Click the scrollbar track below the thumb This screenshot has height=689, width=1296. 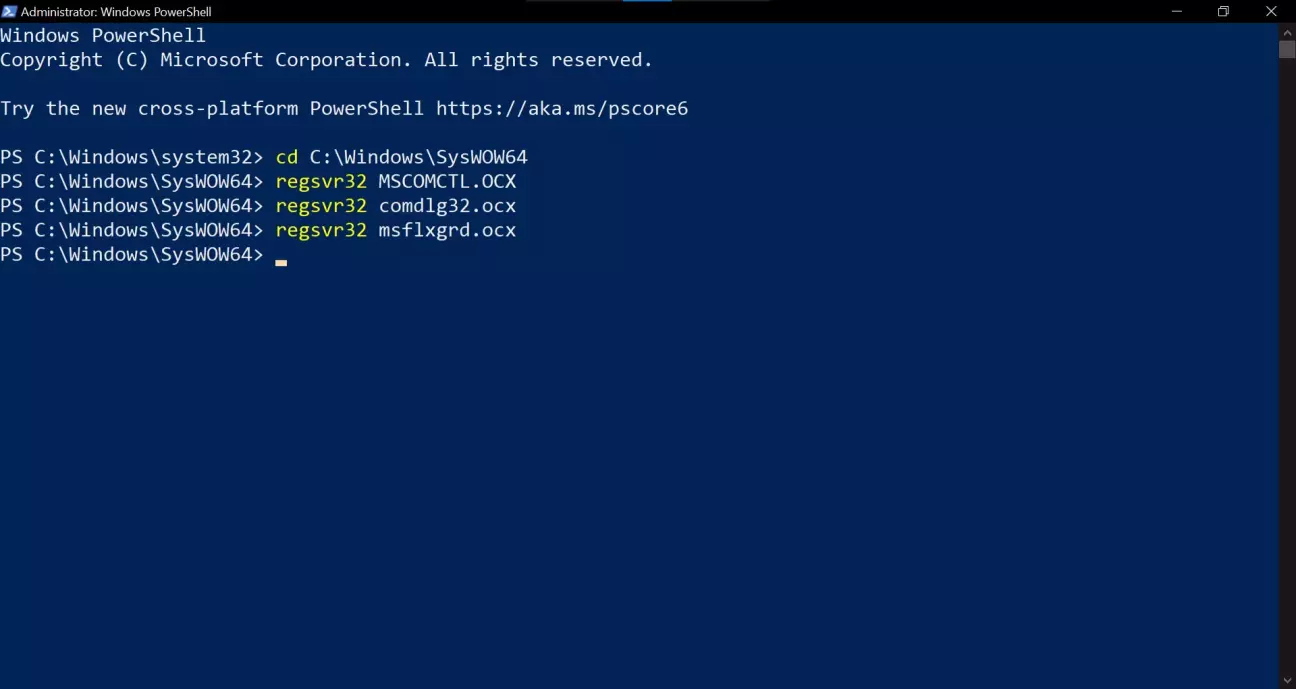point(1287,365)
